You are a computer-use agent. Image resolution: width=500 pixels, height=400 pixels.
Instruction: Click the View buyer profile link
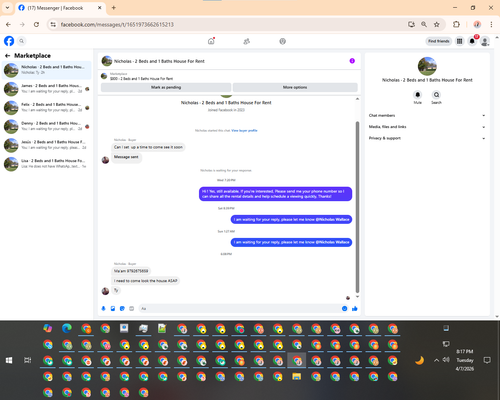coord(244,130)
